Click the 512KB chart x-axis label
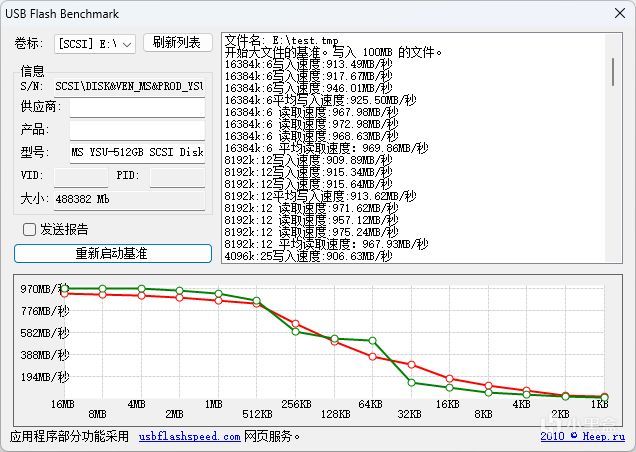This screenshot has height=452, width=636. [257, 414]
